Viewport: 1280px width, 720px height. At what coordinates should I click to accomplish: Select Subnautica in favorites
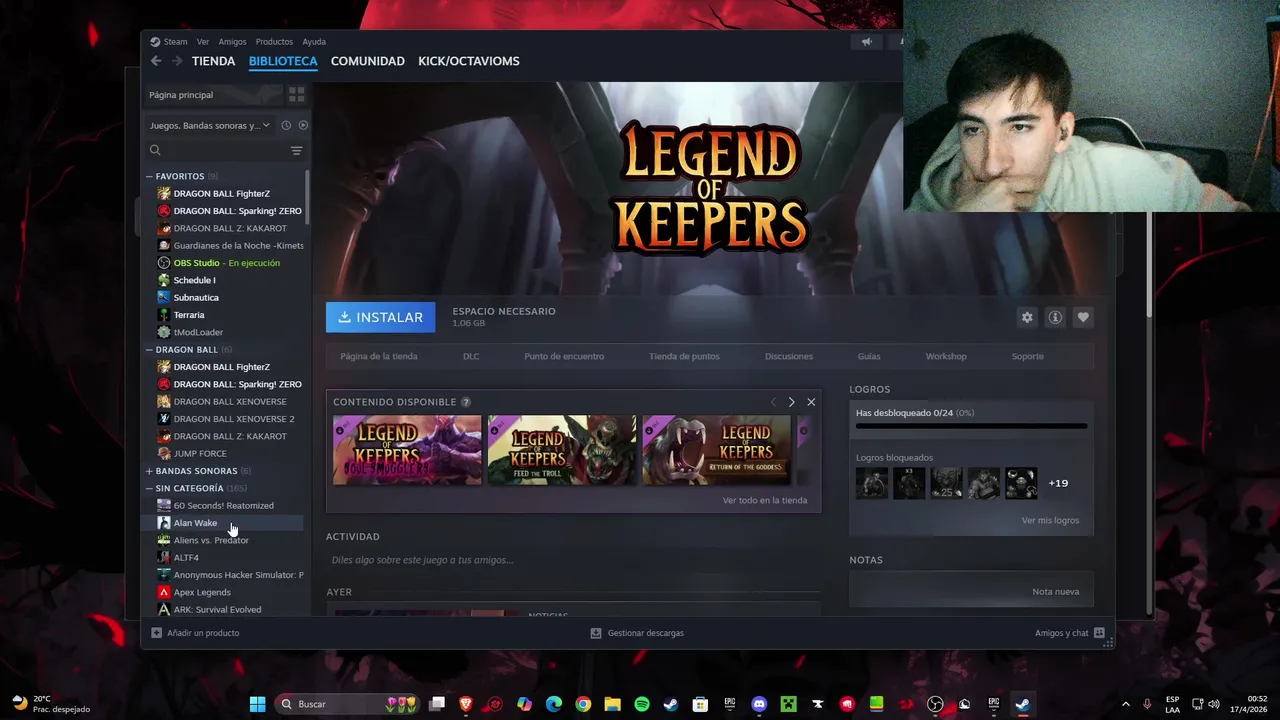click(196, 297)
